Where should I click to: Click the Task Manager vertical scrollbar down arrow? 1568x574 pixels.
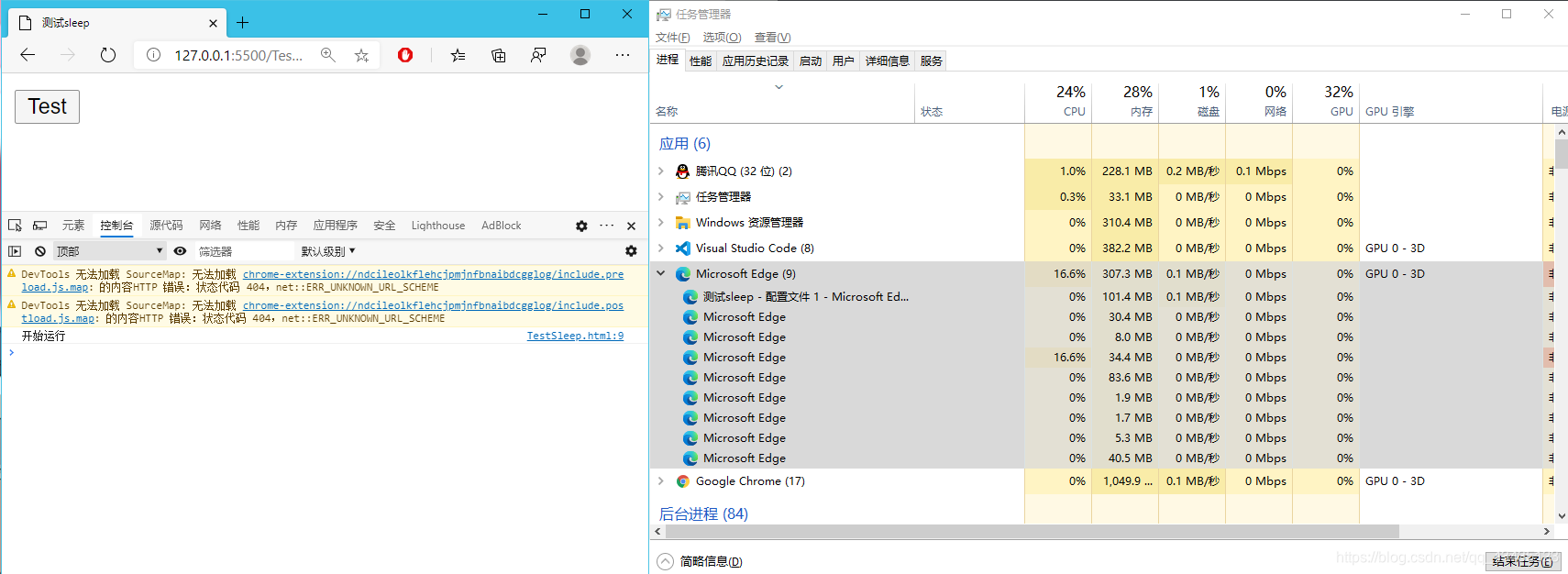tap(1562, 516)
